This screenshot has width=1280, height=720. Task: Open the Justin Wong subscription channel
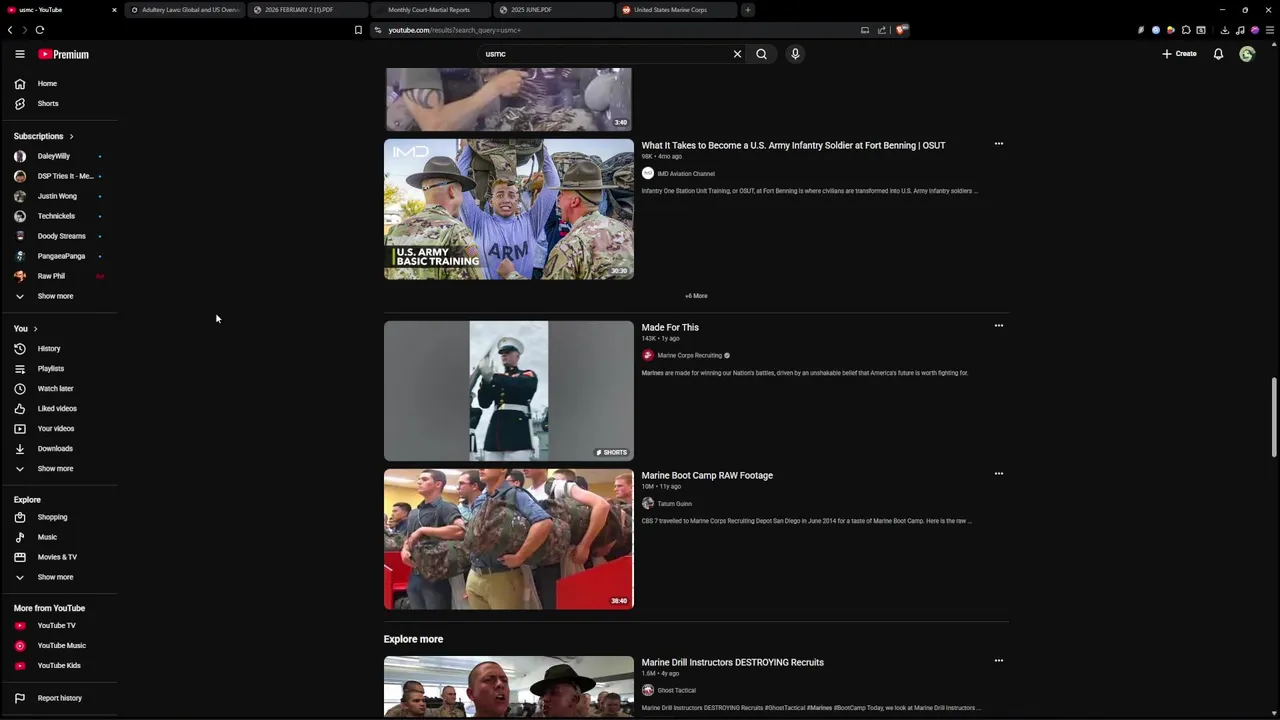click(57, 196)
